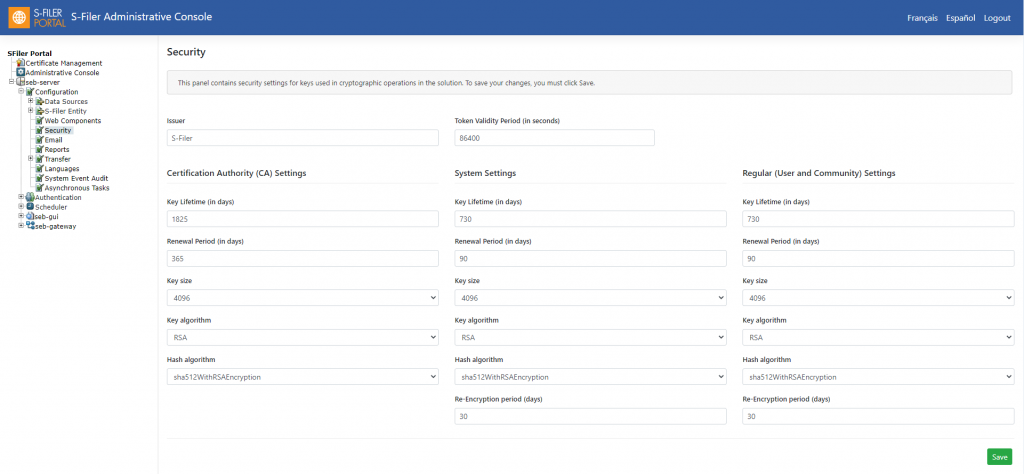Screen dimensions: 1024x474
Task: Collapse the Configuration tree node
Action: (x=21, y=92)
